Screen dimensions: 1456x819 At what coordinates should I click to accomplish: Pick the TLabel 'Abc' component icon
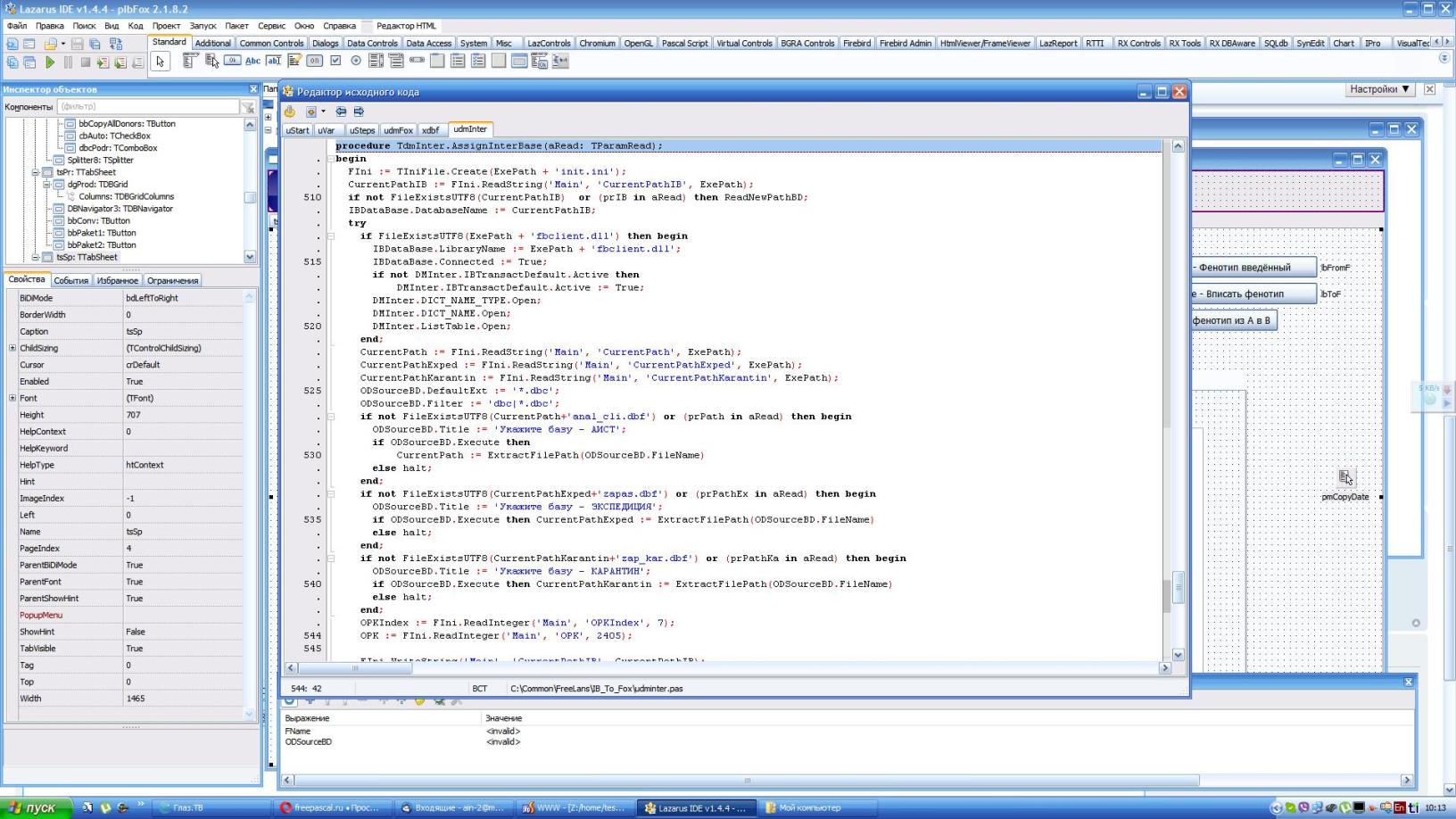[252, 61]
